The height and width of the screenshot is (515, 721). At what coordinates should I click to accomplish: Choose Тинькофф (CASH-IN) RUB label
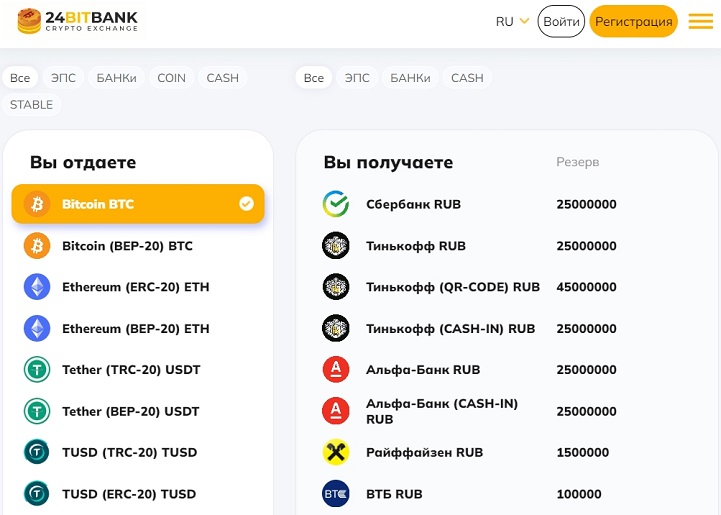[451, 328]
